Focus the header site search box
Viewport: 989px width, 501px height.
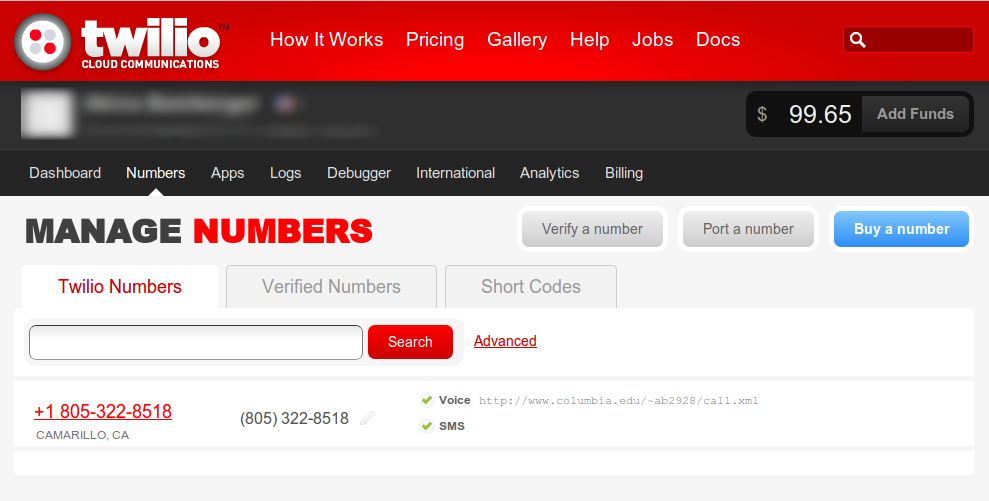(908, 40)
